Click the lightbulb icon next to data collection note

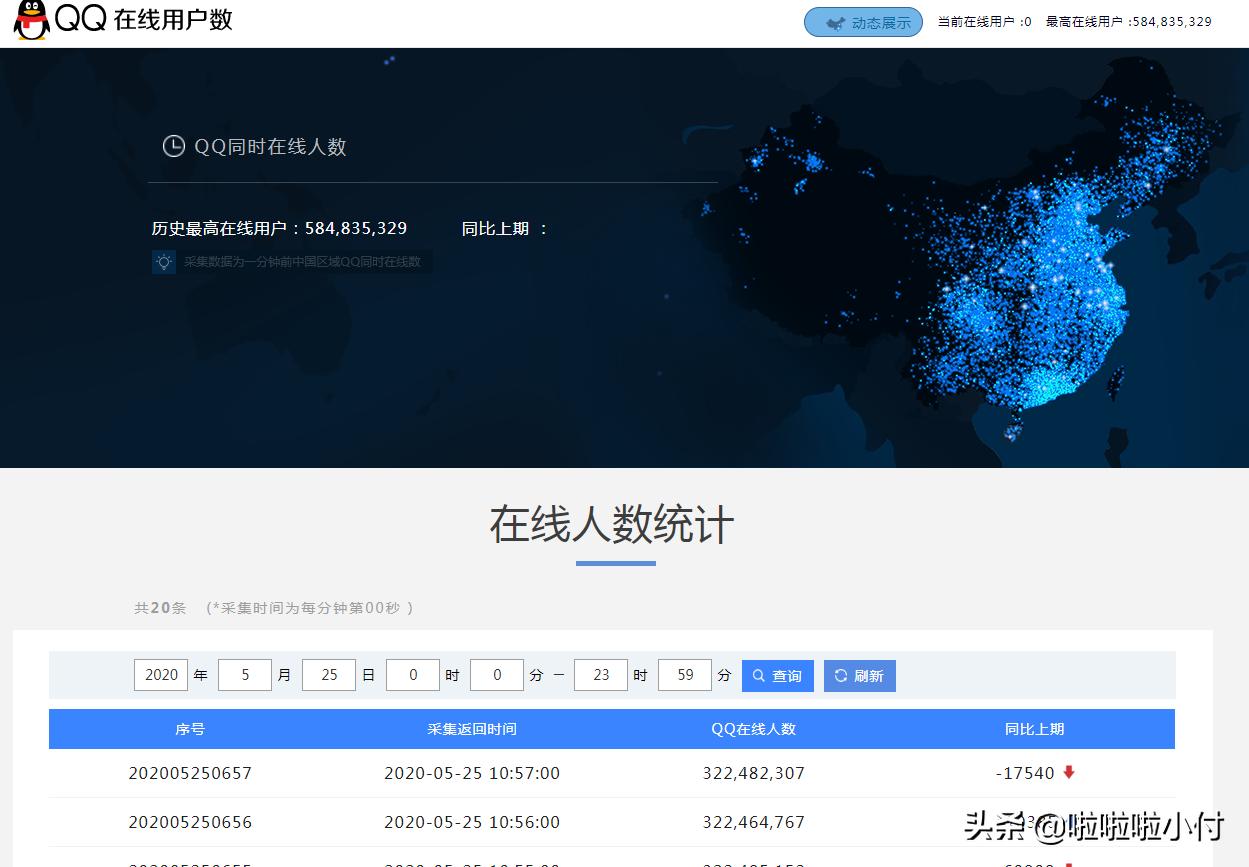(163, 262)
